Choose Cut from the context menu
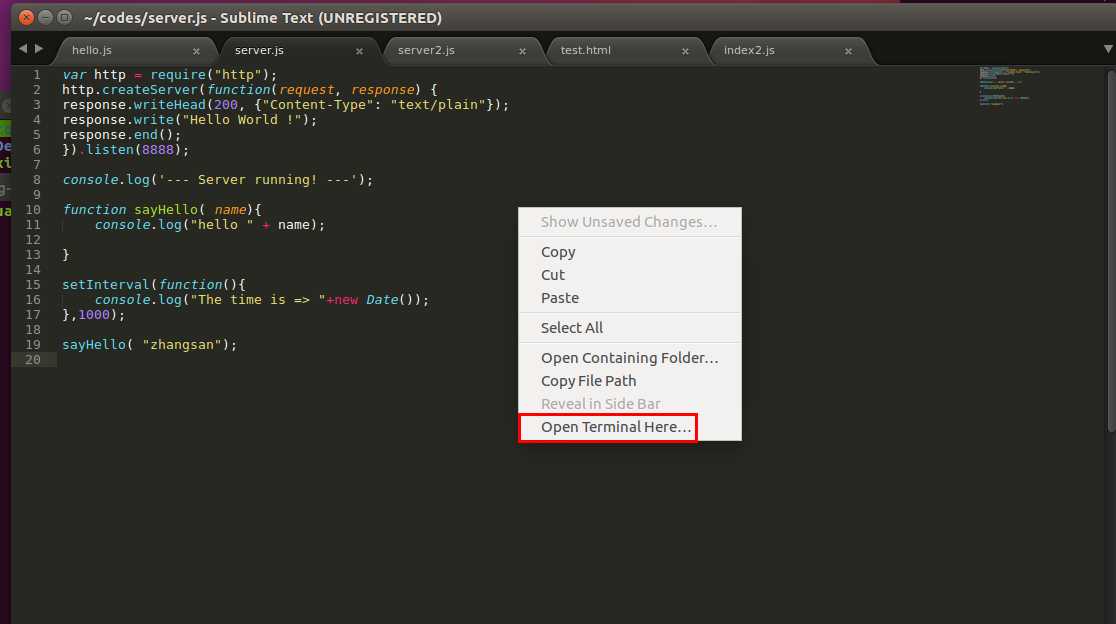Image resolution: width=1116 pixels, height=624 pixels. 630,275
